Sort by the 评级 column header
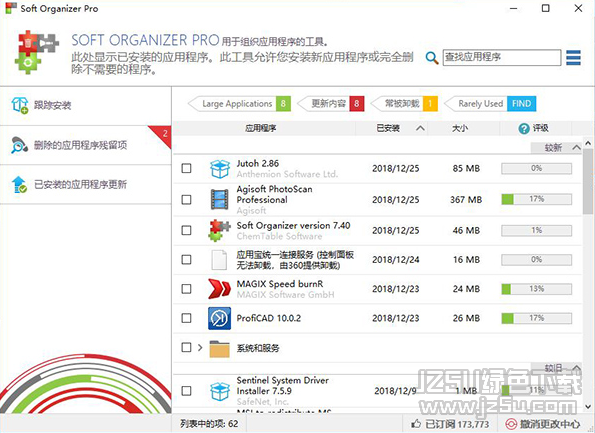The image size is (595, 433). [535, 128]
